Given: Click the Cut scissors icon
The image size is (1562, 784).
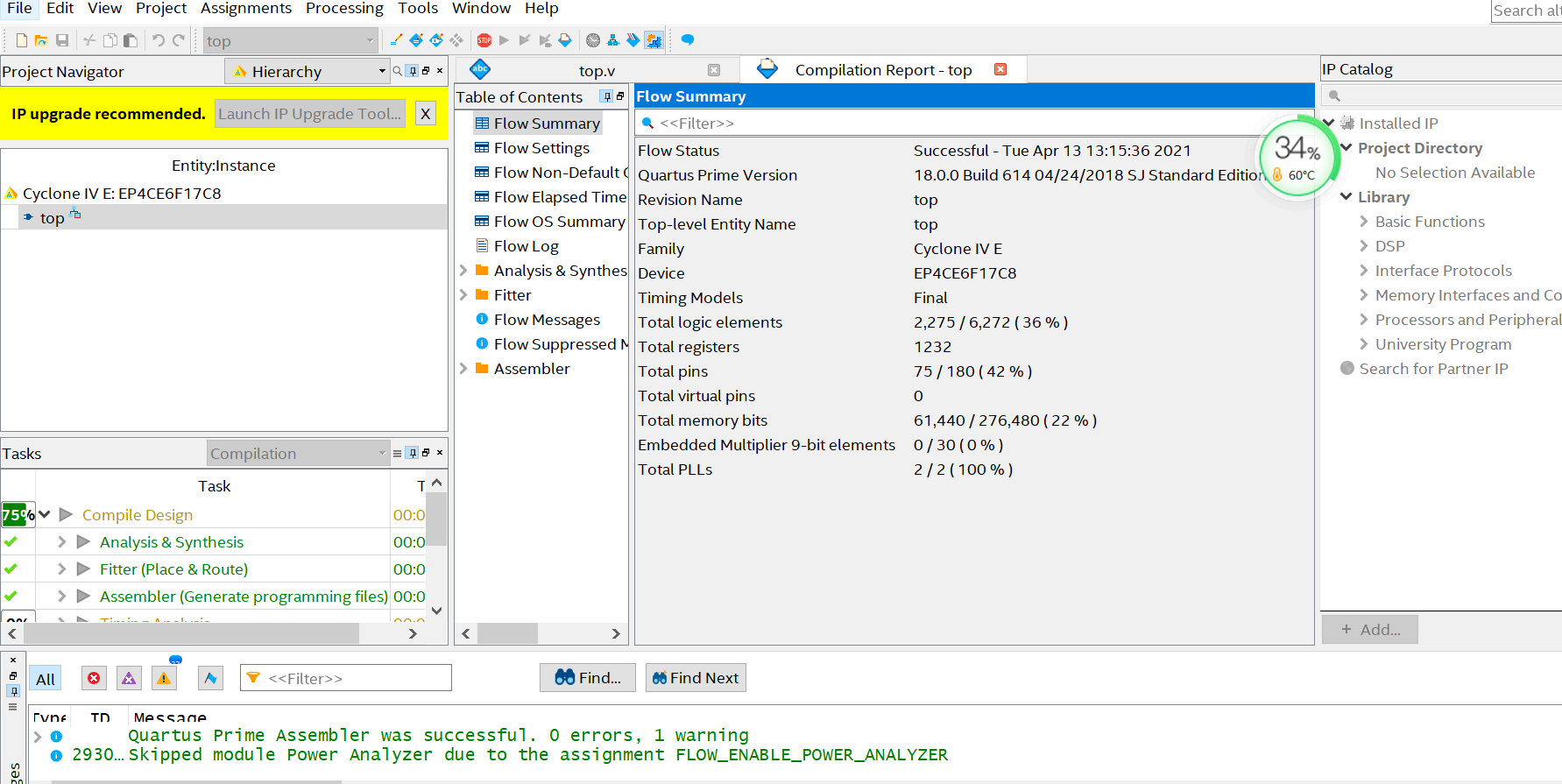Looking at the screenshot, I should [89, 40].
